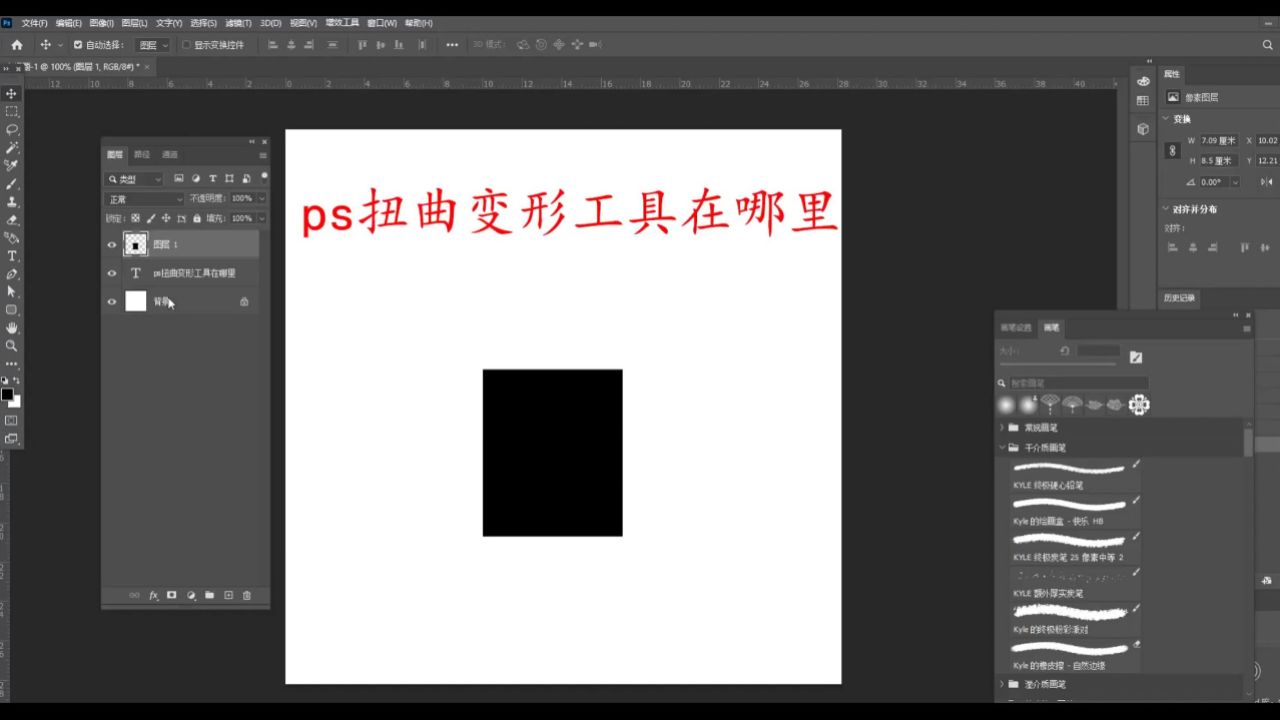Select the Type tool in the toolbar
This screenshot has height=720, width=1280.
point(10,255)
